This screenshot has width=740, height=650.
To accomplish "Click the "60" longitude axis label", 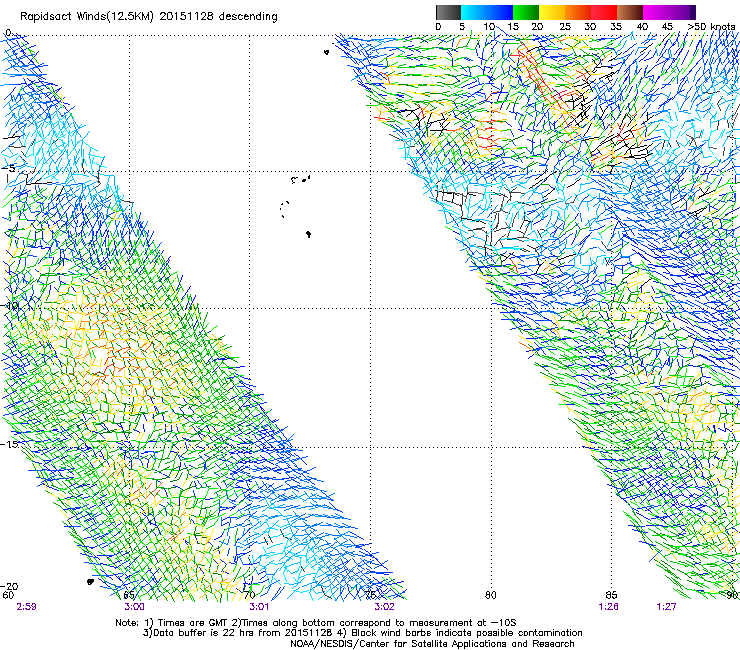I will [x=8, y=595].
